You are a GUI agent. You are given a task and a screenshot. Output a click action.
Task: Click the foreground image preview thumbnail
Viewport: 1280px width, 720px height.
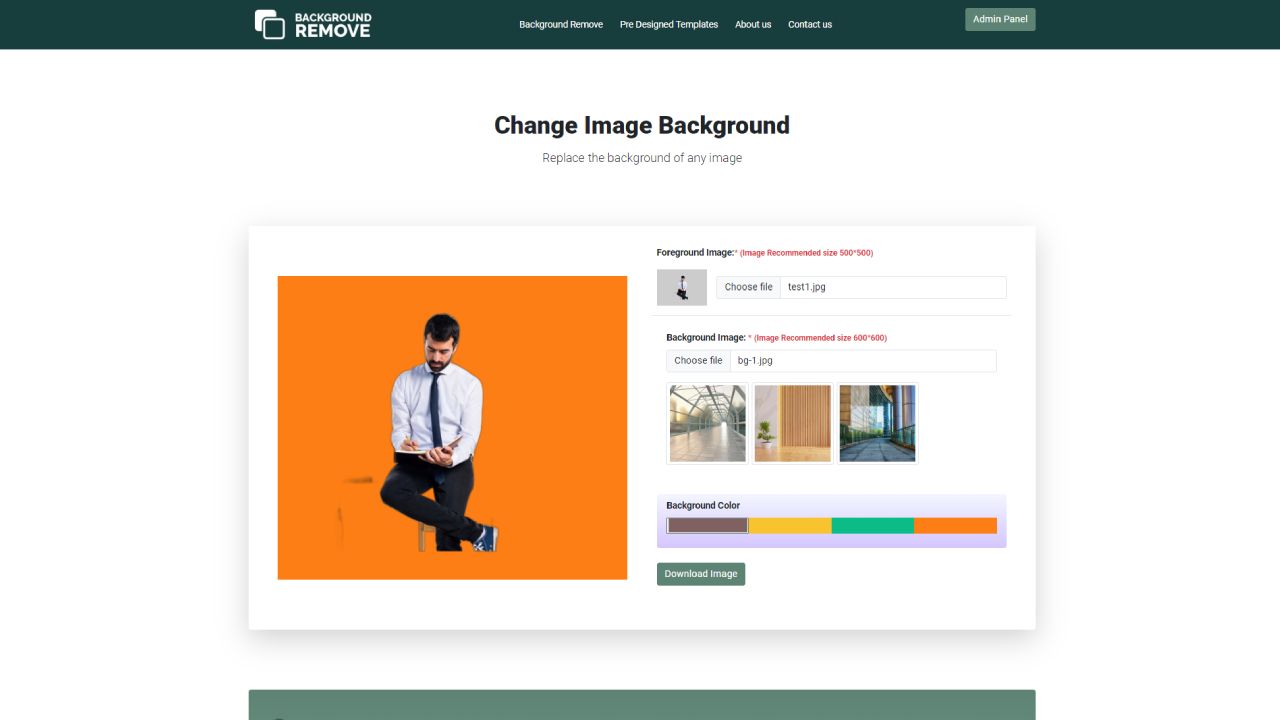(x=681, y=287)
